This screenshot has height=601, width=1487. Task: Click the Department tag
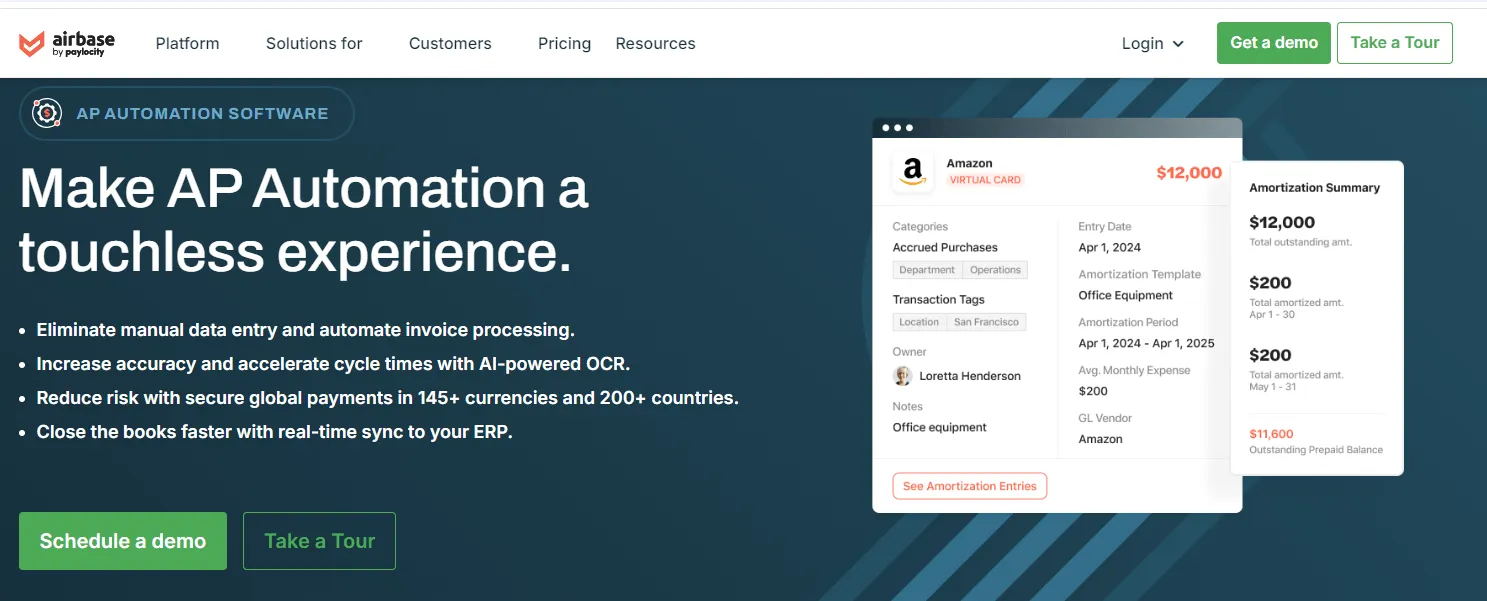pos(927,270)
